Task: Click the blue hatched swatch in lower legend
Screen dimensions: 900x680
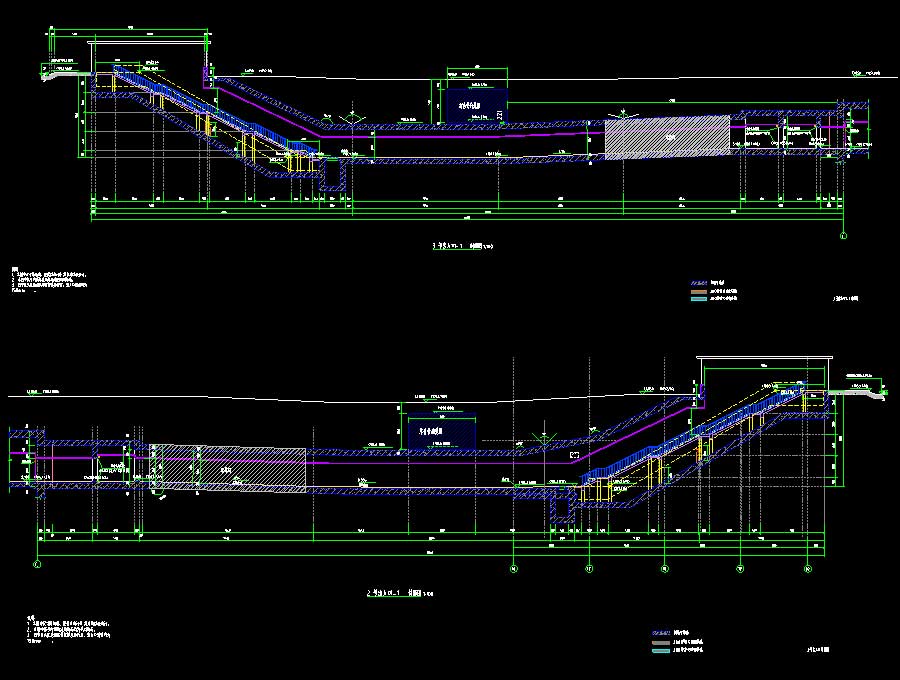Action: tap(659, 633)
